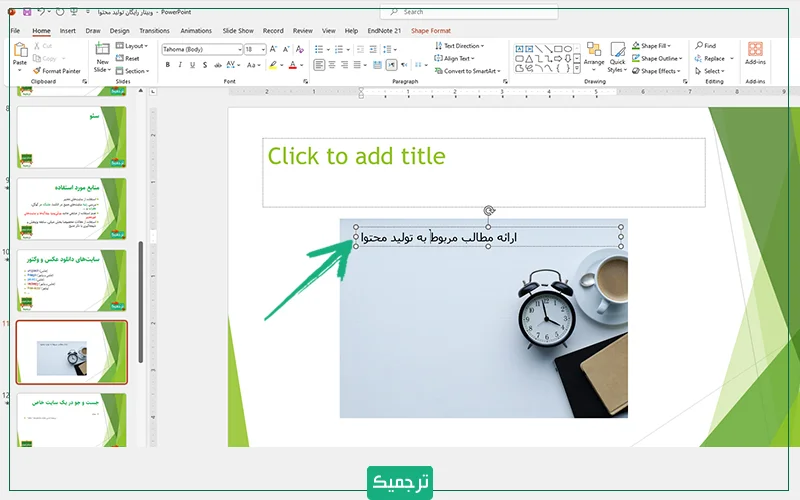
Task: Open the Align Text dropdown
Action: point(454,58)
